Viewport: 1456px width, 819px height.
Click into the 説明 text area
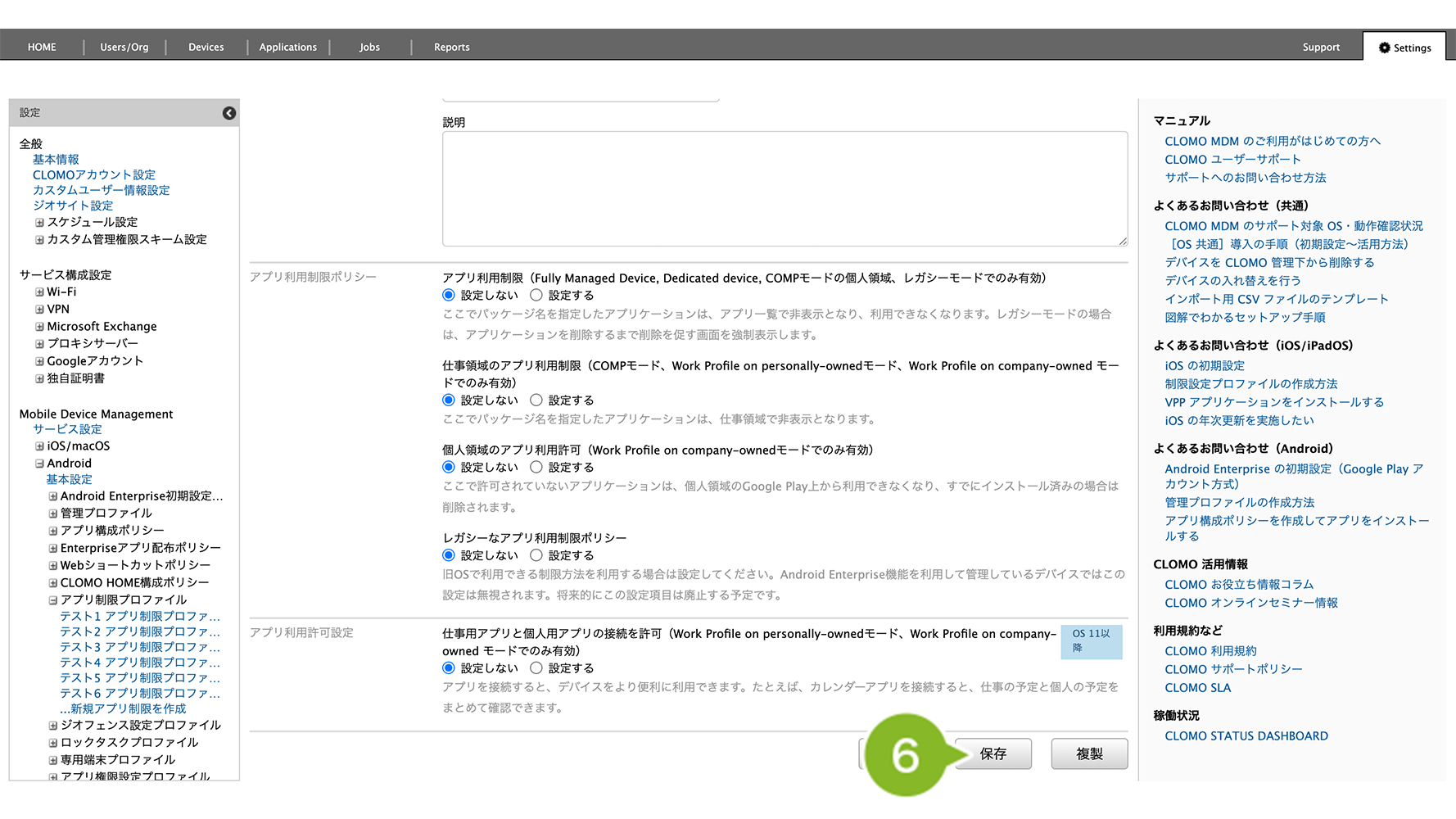tap(785, 188)
